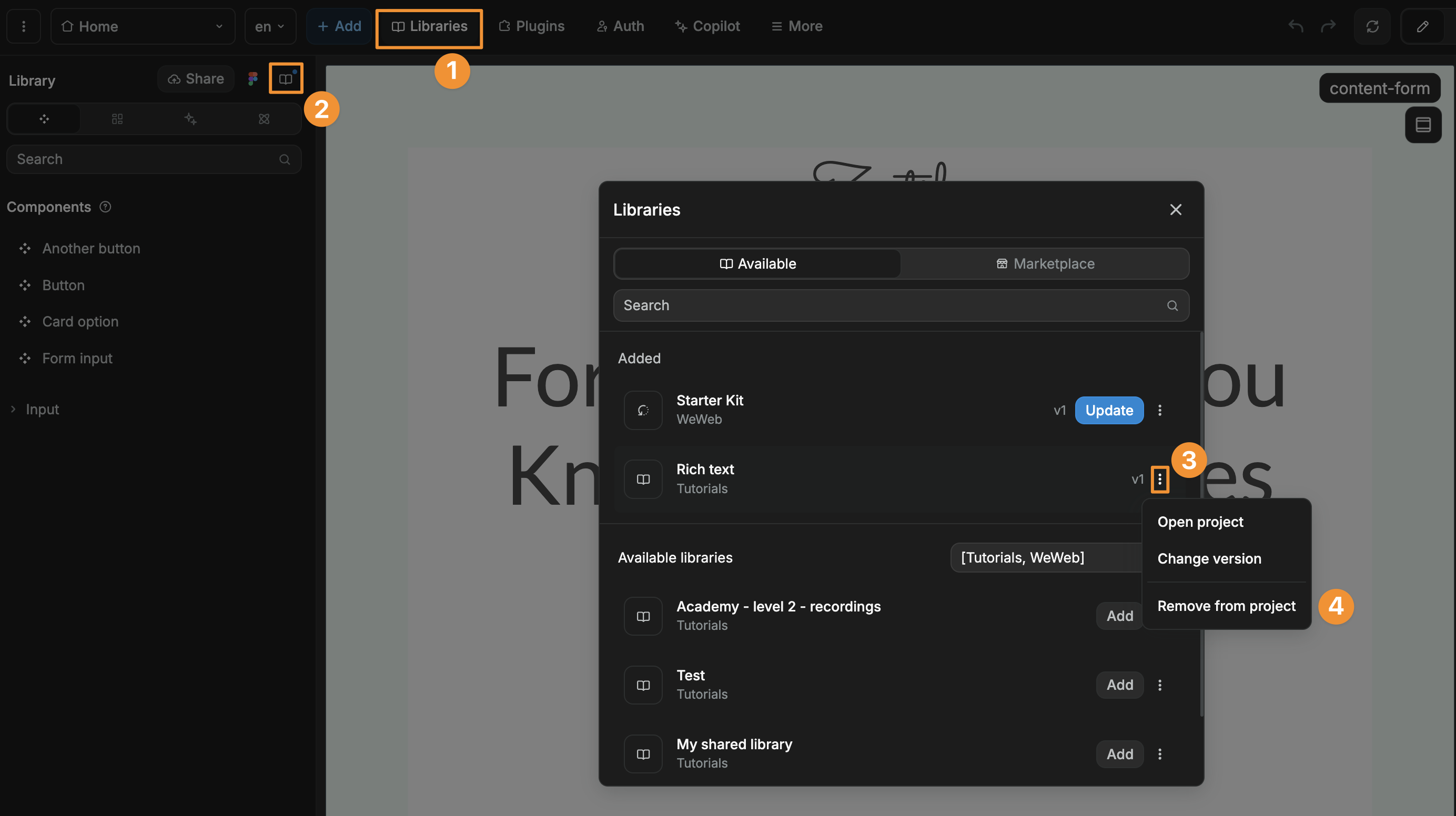Viewport: 1456px width, 816px height.
Task: Click the sync/refresh icon in the top bar
Action: 1372,26
